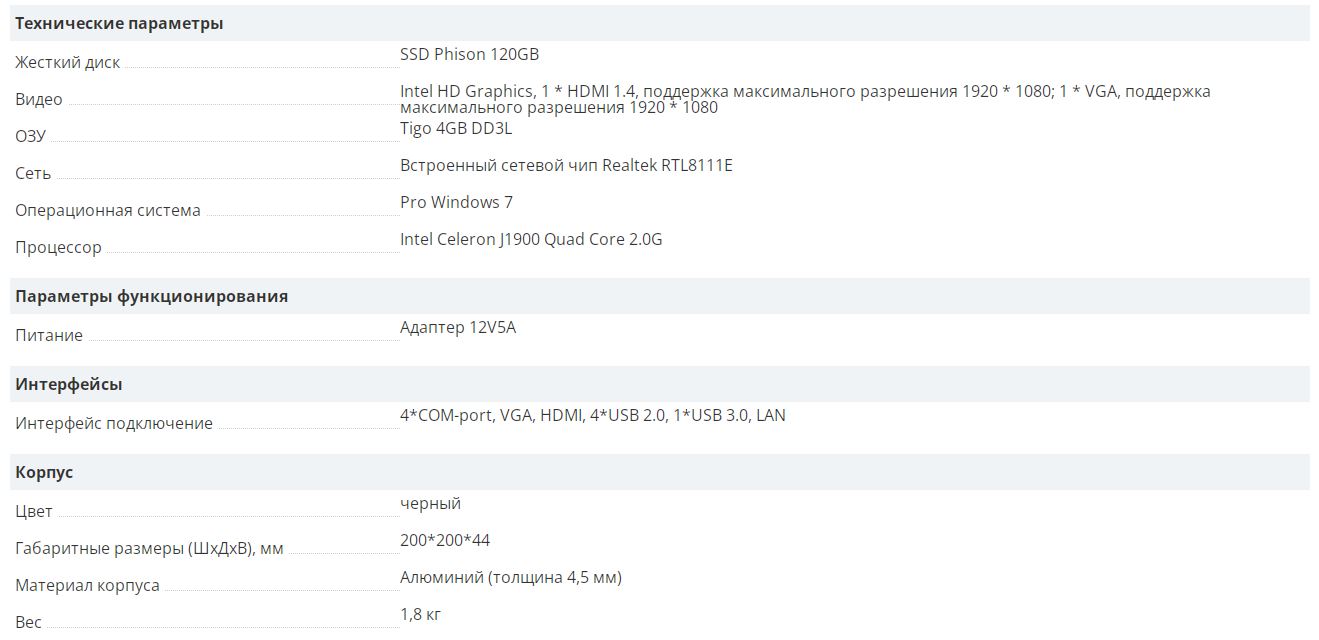Select the "Адаптер 12V5A" power value

(x=458, y=327)
